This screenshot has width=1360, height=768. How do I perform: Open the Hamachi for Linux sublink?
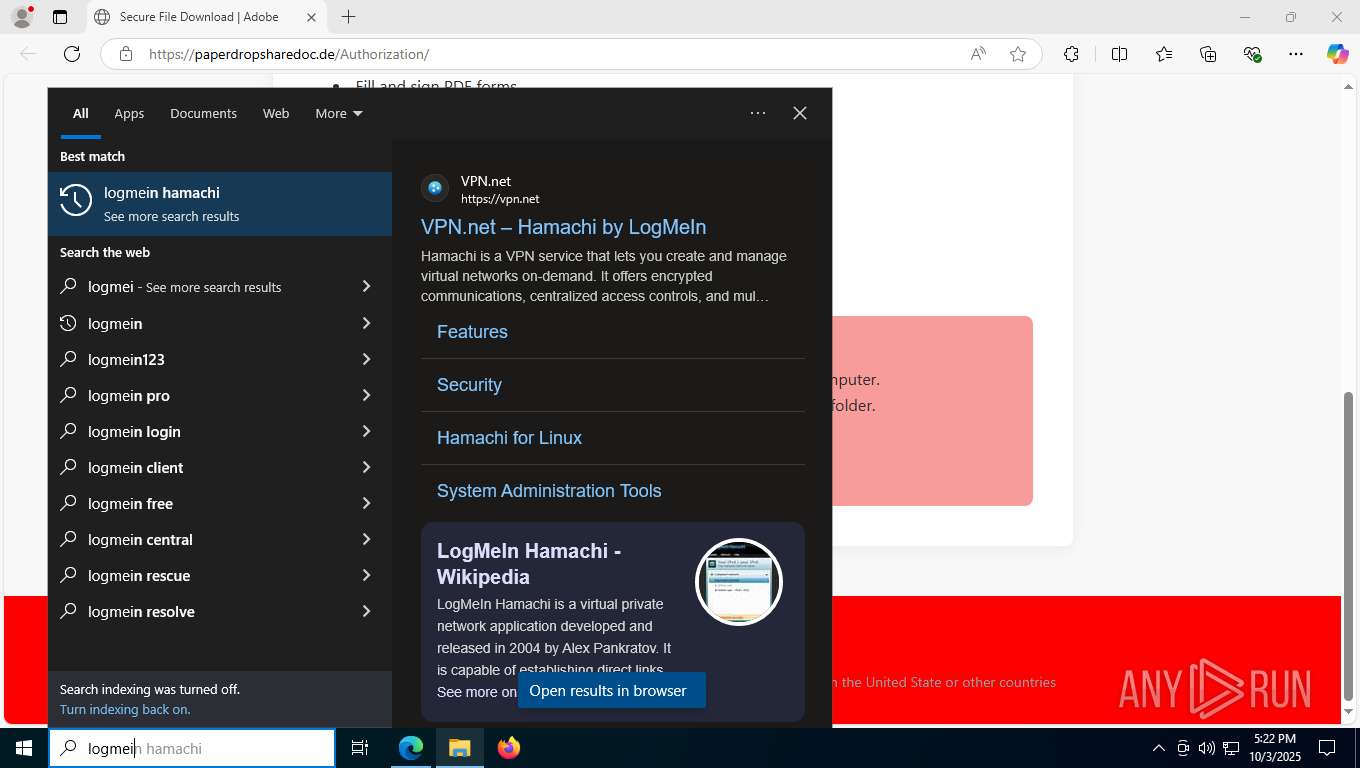[509, 438]
